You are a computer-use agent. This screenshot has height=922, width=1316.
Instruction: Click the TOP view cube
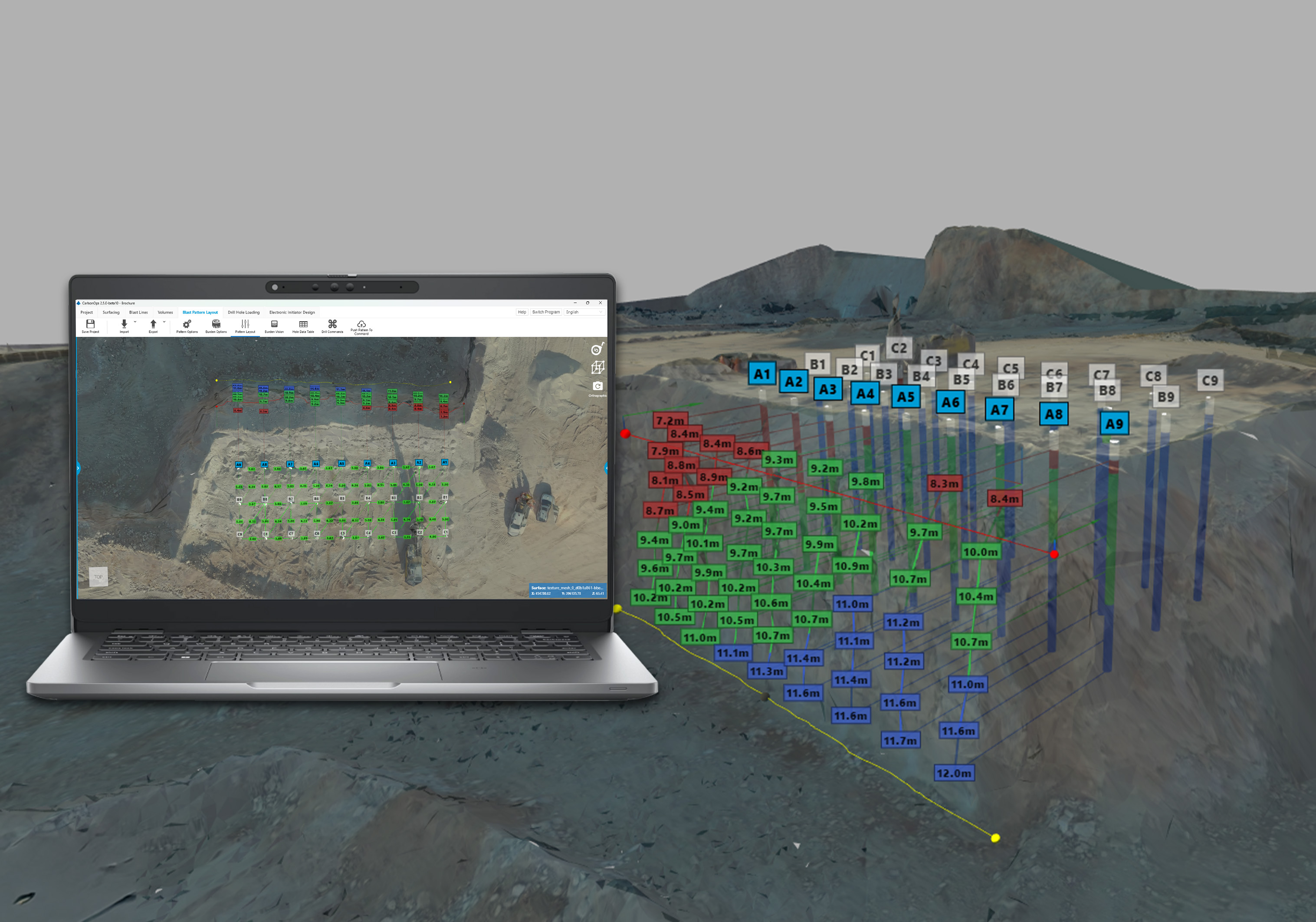(x=98, y=577)
